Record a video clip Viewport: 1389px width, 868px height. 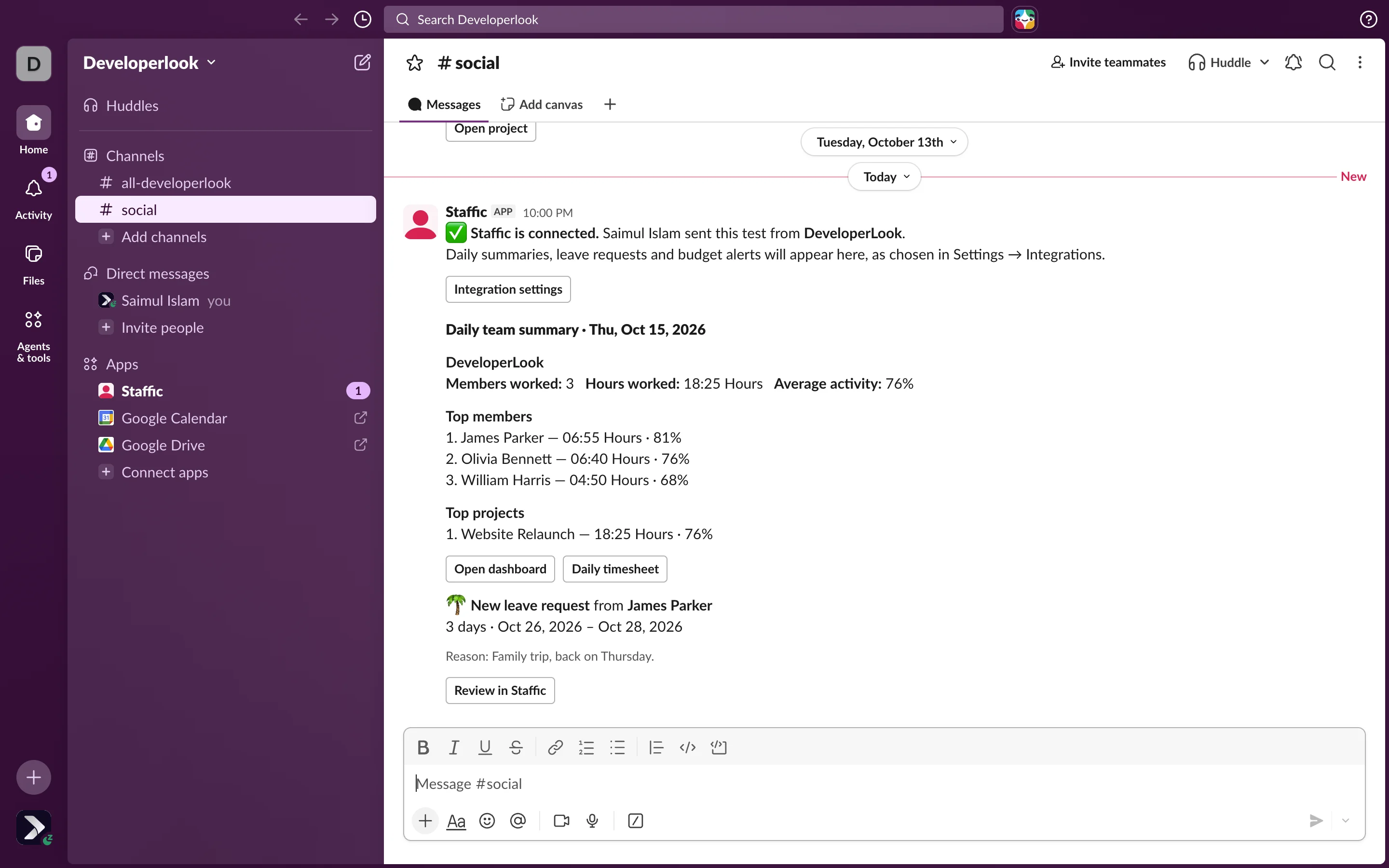(561, 820)
